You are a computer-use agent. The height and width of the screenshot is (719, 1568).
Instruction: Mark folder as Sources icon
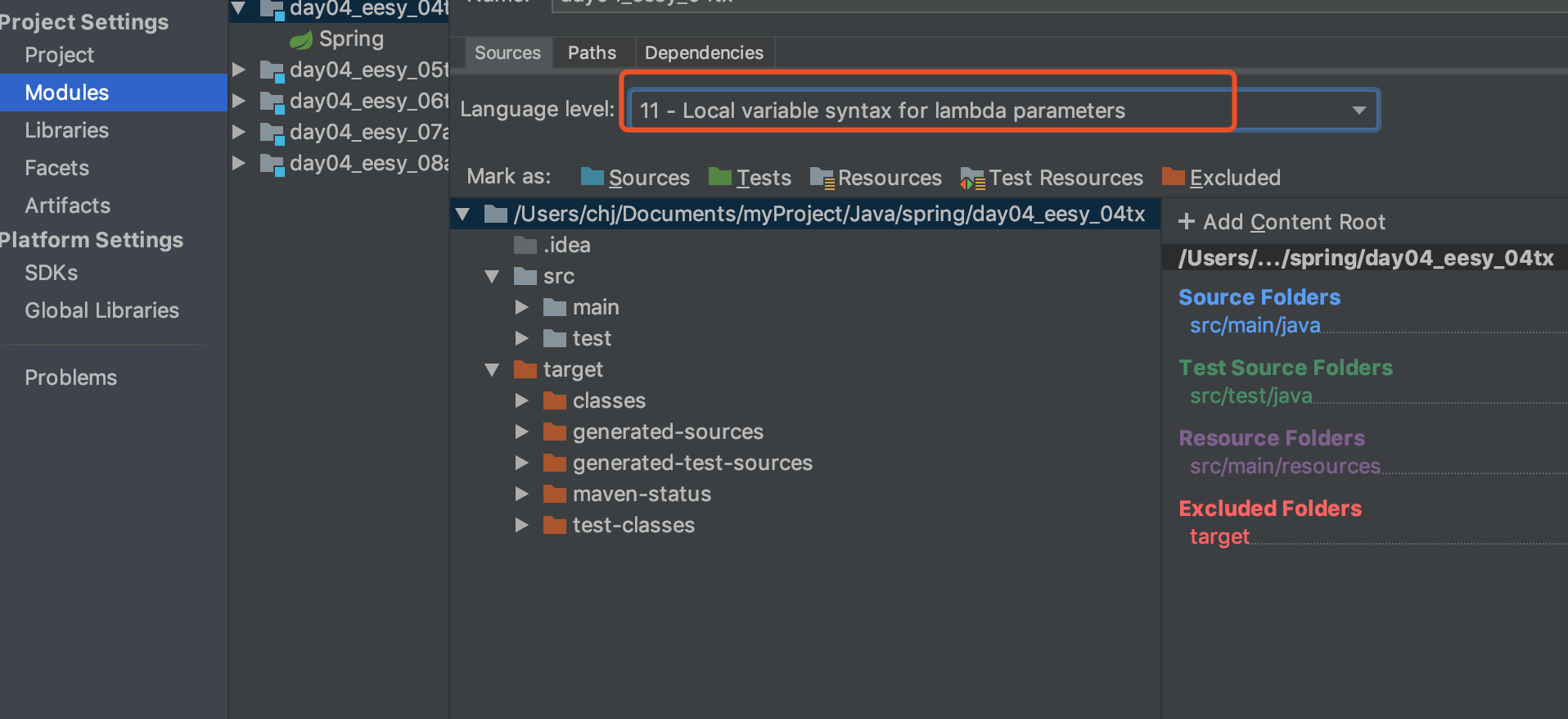pos(592,177)
